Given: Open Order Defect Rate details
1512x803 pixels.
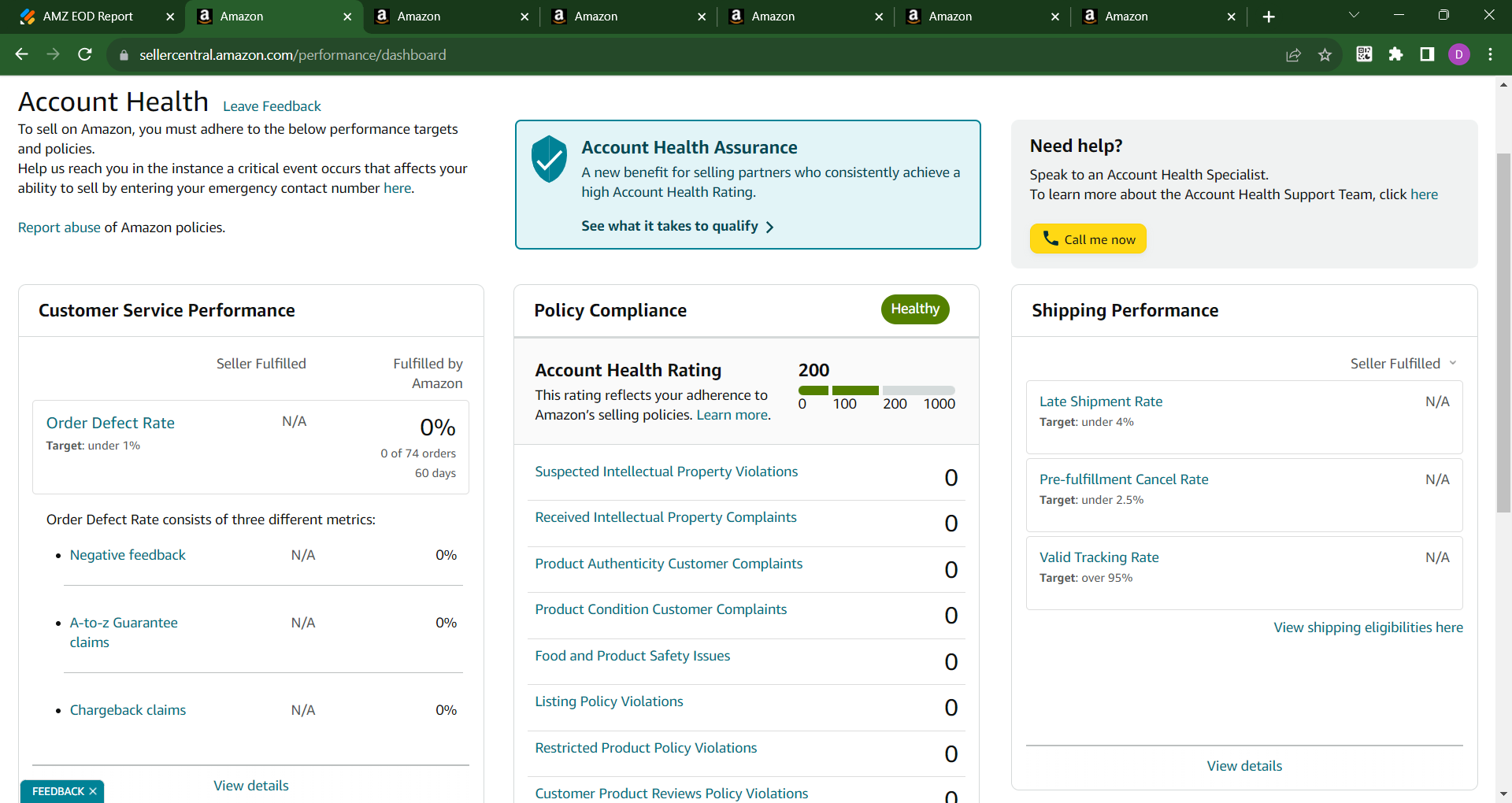Looking at the screenshot, I should click(x=110, y=423).
